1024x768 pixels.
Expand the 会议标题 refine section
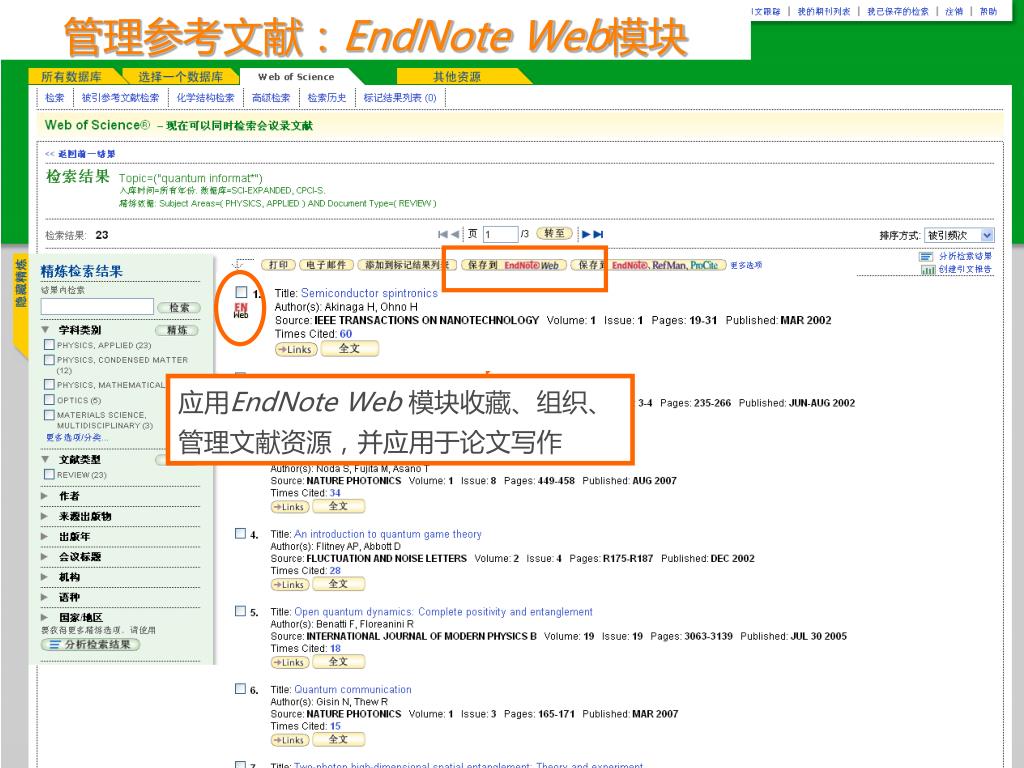[x=44, y=556]
